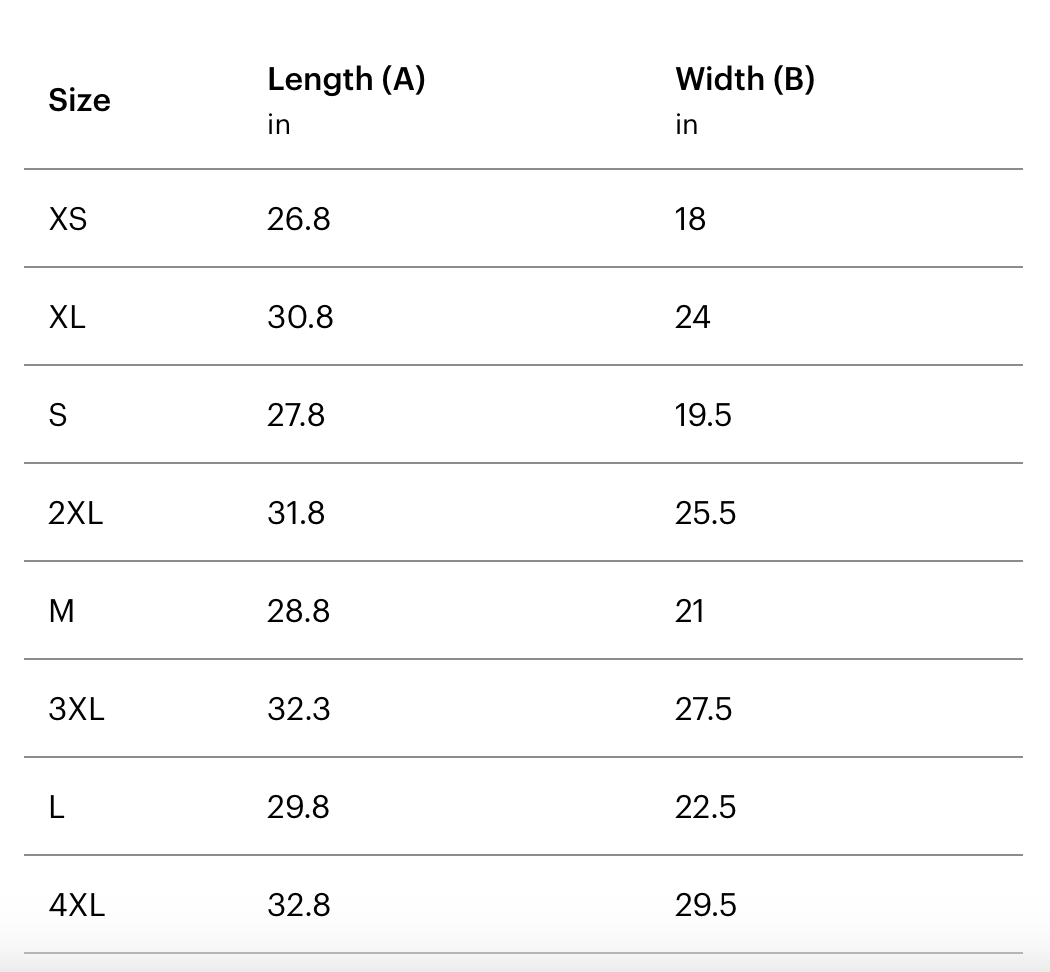The width and height of the screenshot is (1050, 972).
Task: Select the XS size row label
Action: (68, 219)
